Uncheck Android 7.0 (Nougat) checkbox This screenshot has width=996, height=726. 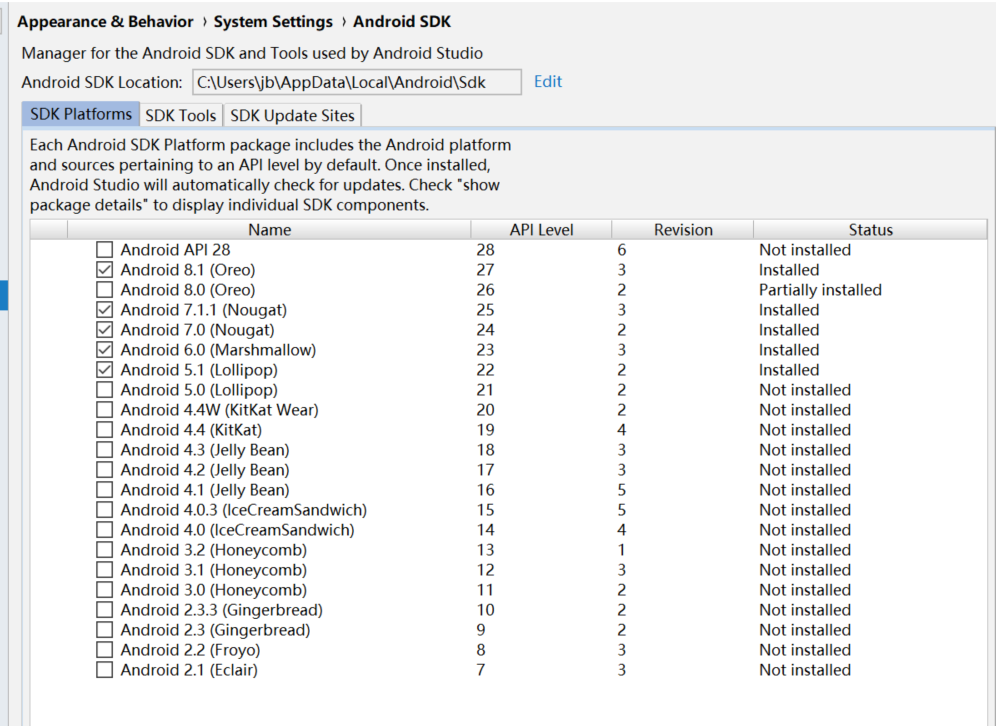tap(105, 330)
